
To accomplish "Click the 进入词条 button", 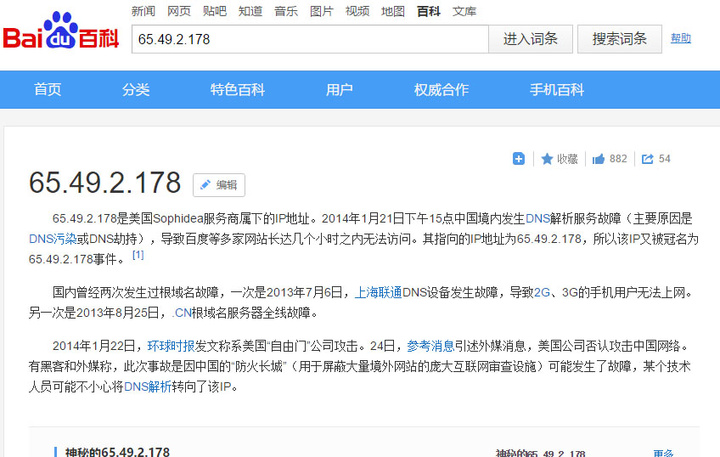I will pos(530,39).
